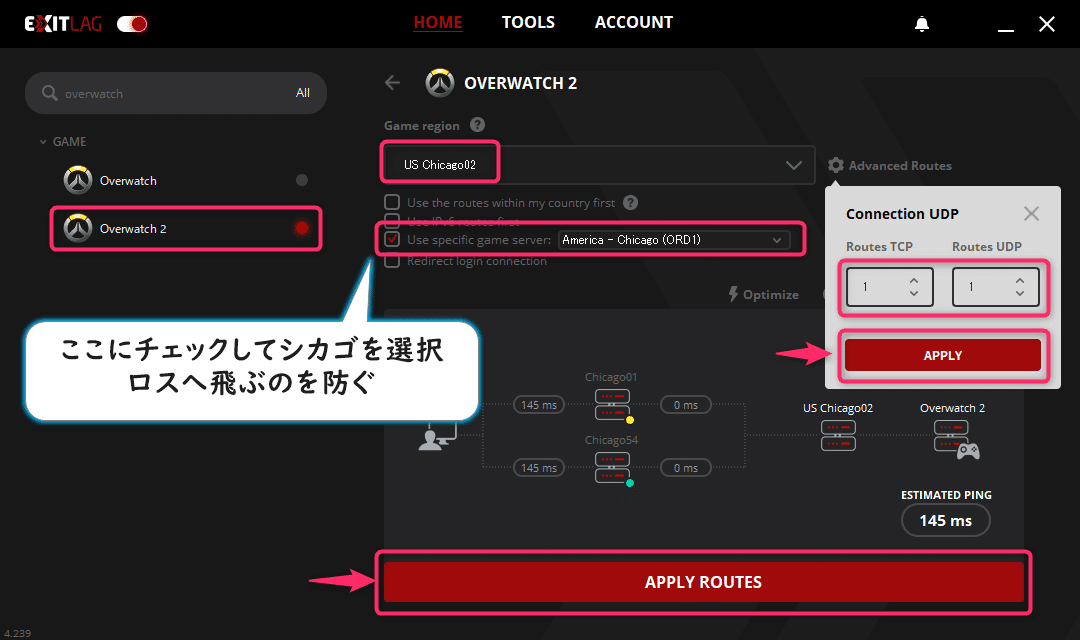The height and width of the screenshot is (640, 1080).
Task: Click the estimated ping 145 ms badge
Action: point(946,520)
